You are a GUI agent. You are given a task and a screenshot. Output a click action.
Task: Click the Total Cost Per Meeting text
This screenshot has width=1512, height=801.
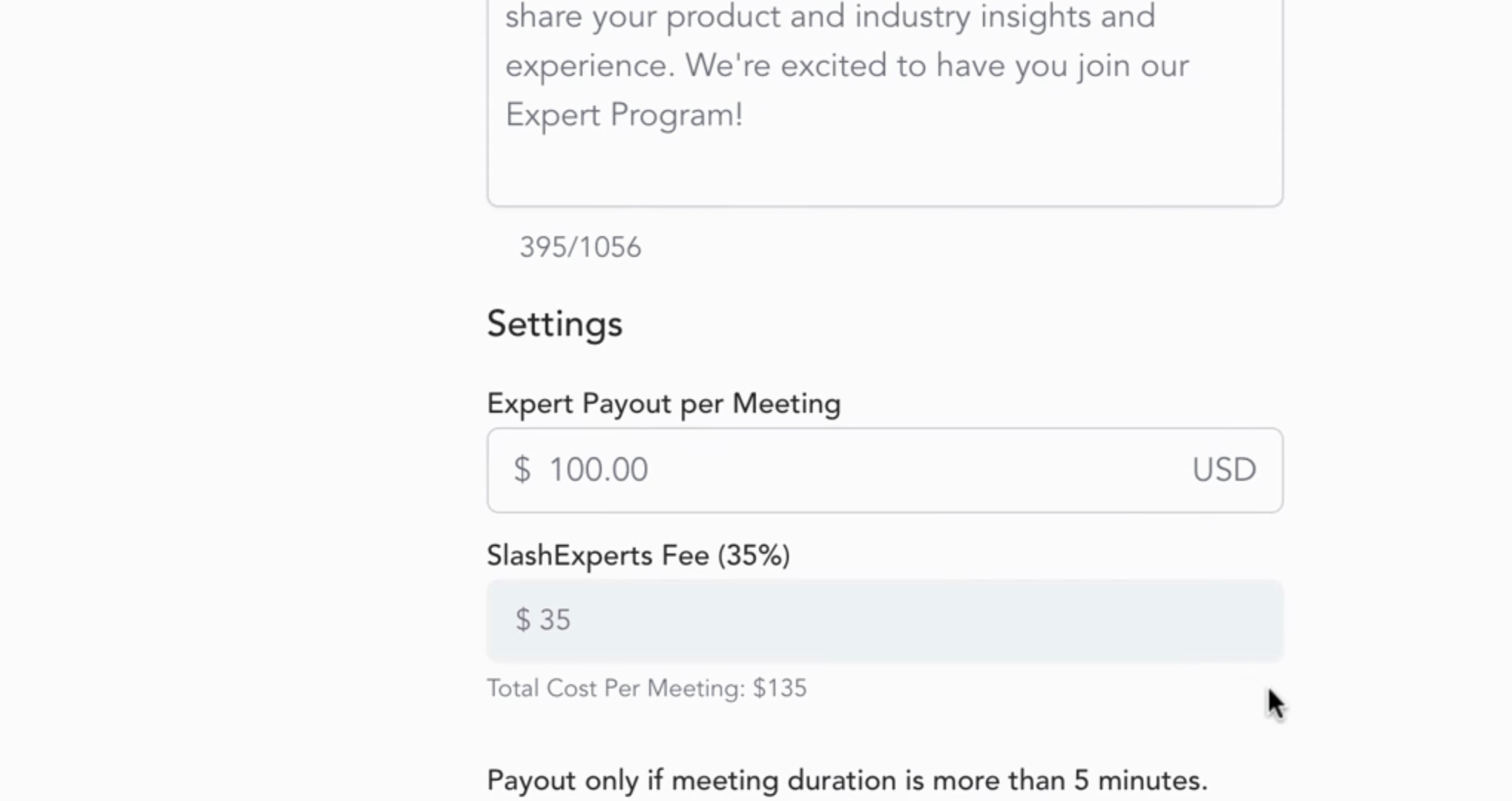coord(616,688)
